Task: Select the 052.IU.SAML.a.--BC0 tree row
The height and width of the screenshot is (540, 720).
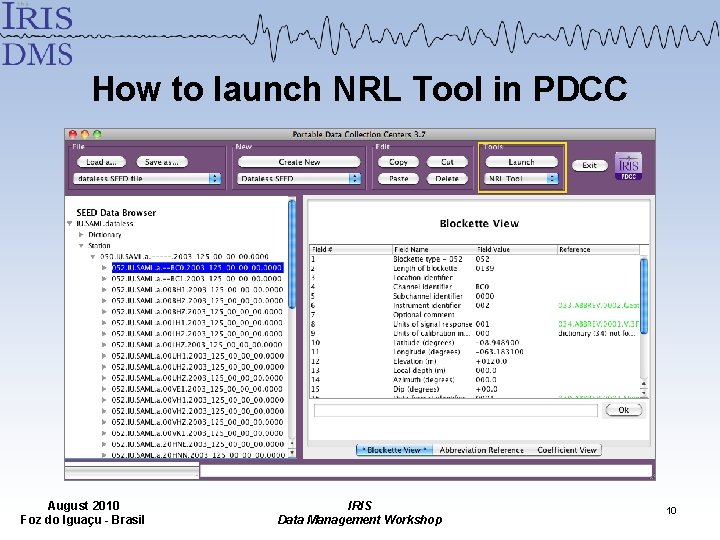Action: click(x=197, y=268)
